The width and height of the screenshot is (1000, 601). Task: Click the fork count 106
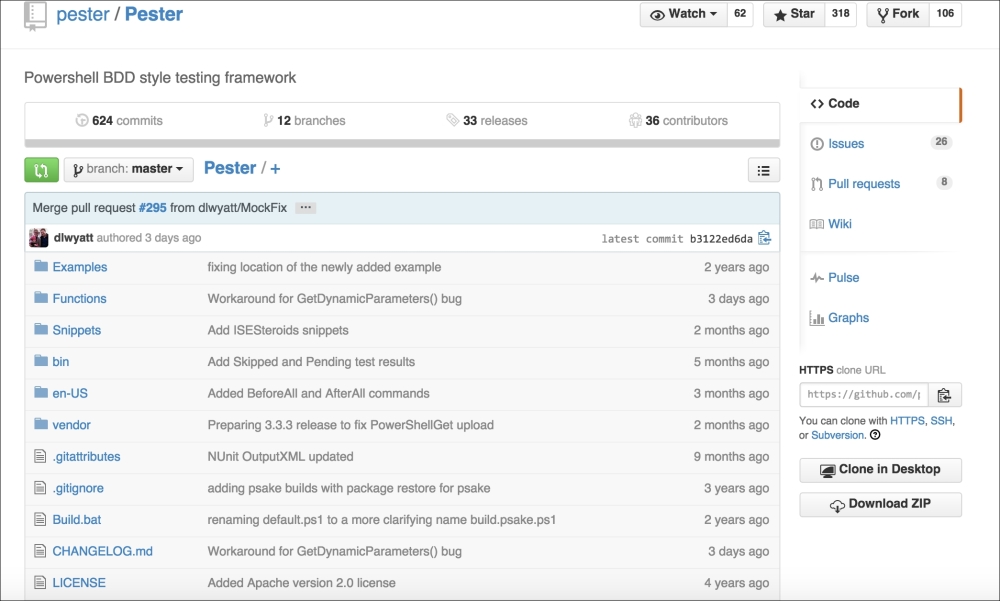(x=945, y=14)
